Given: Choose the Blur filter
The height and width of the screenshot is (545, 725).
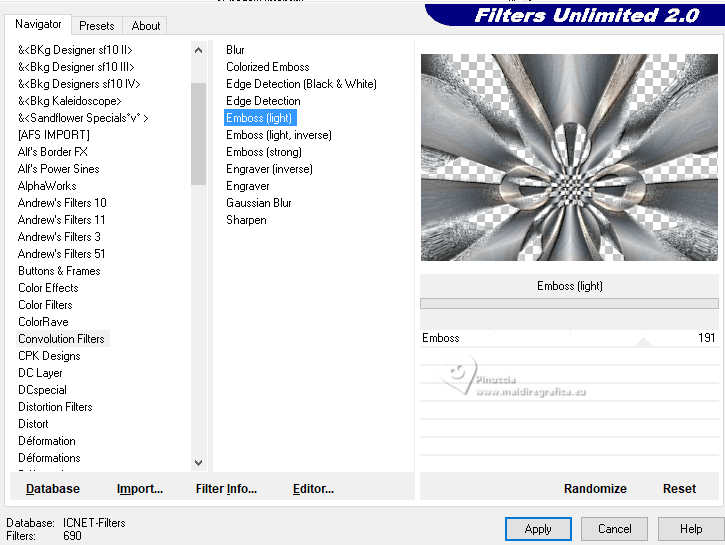Looking at the screenshot, I should [x=235, y=50].
